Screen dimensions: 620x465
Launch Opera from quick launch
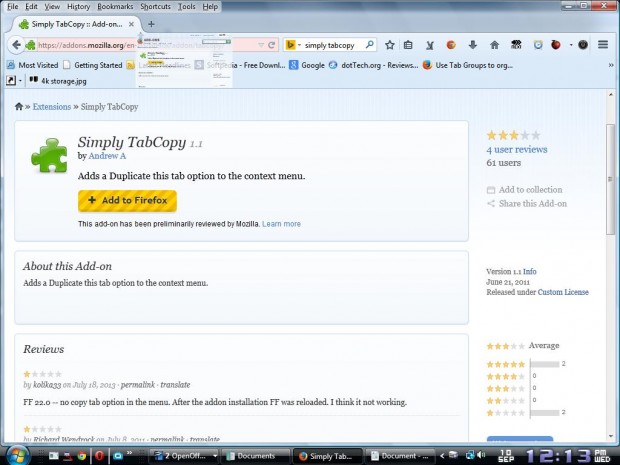pyautogui.click(x=99, y=456)
